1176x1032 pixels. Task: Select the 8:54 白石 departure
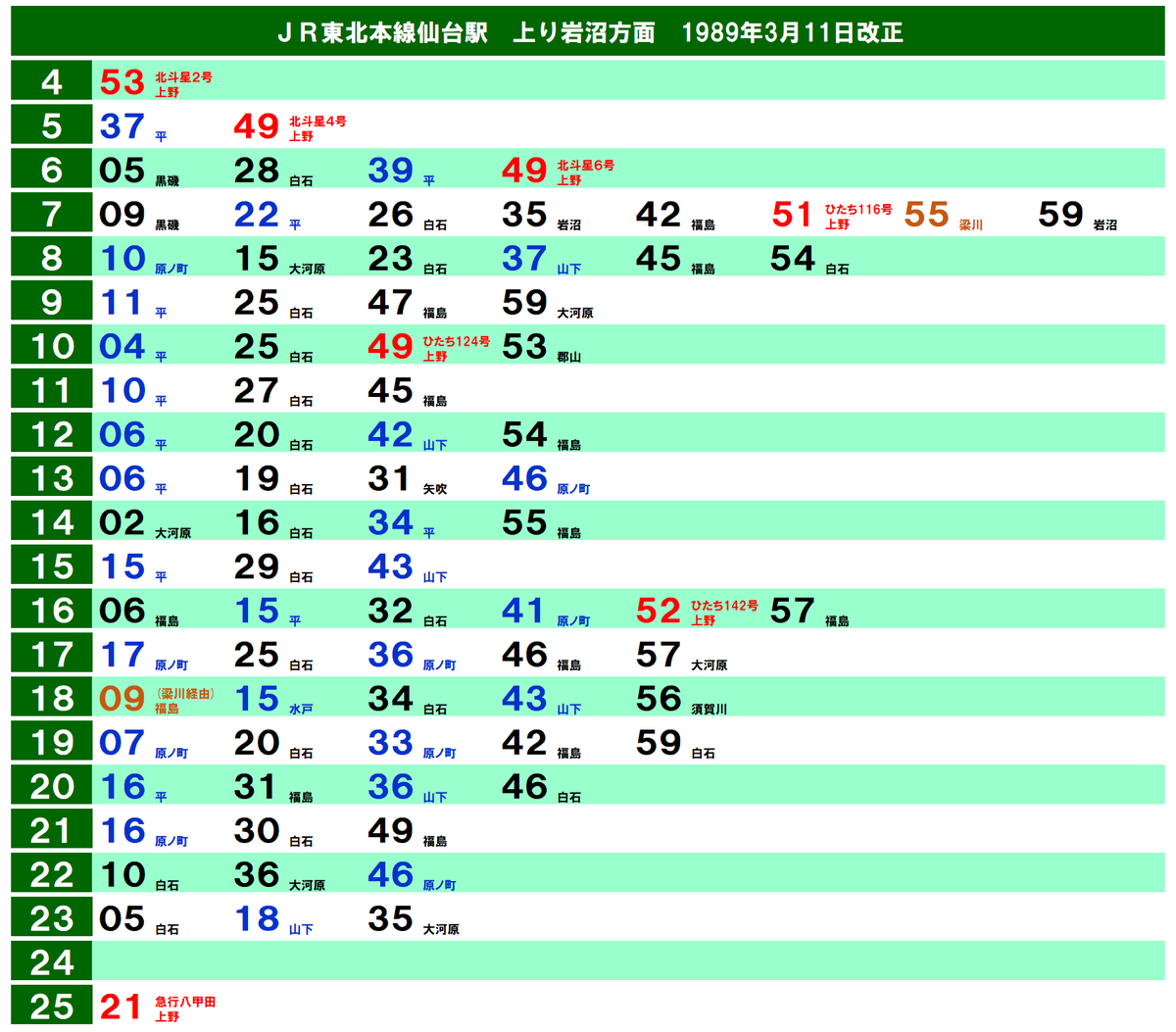[x=810, y=259]
